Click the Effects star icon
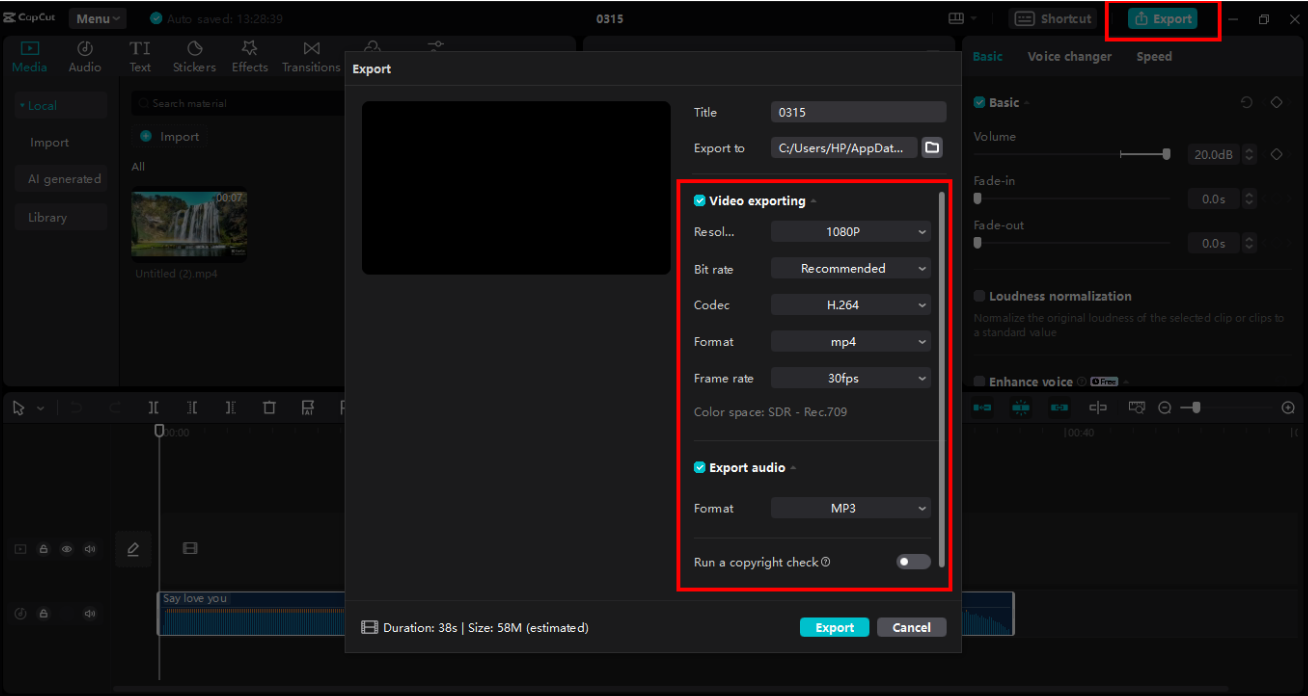 pyautogui.click(x=250, y=48)
